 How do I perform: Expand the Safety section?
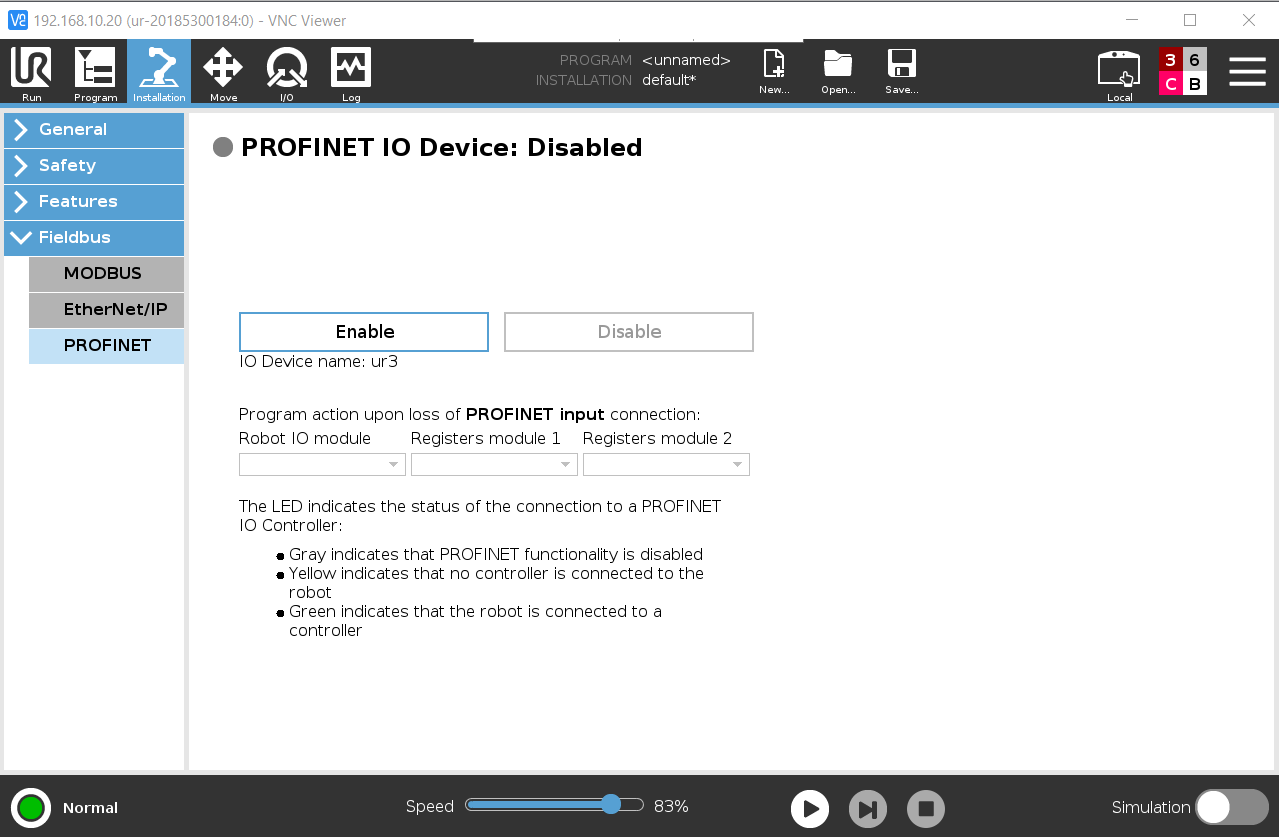94,166
